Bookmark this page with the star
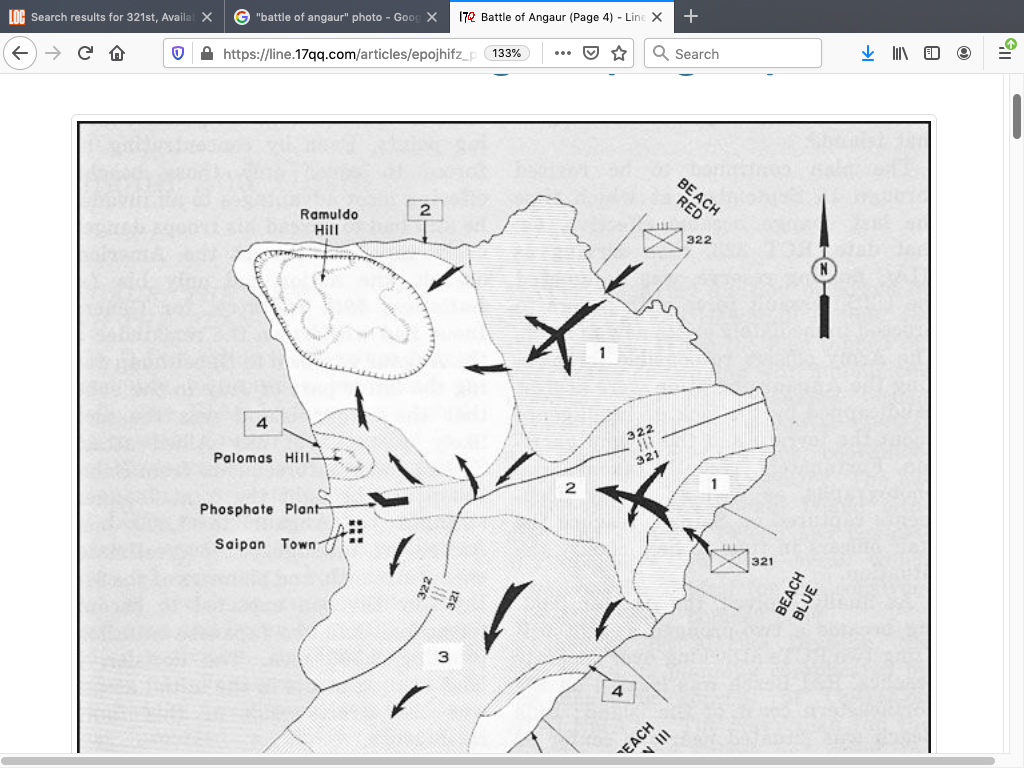1024x768 pixels. point(619,54)
